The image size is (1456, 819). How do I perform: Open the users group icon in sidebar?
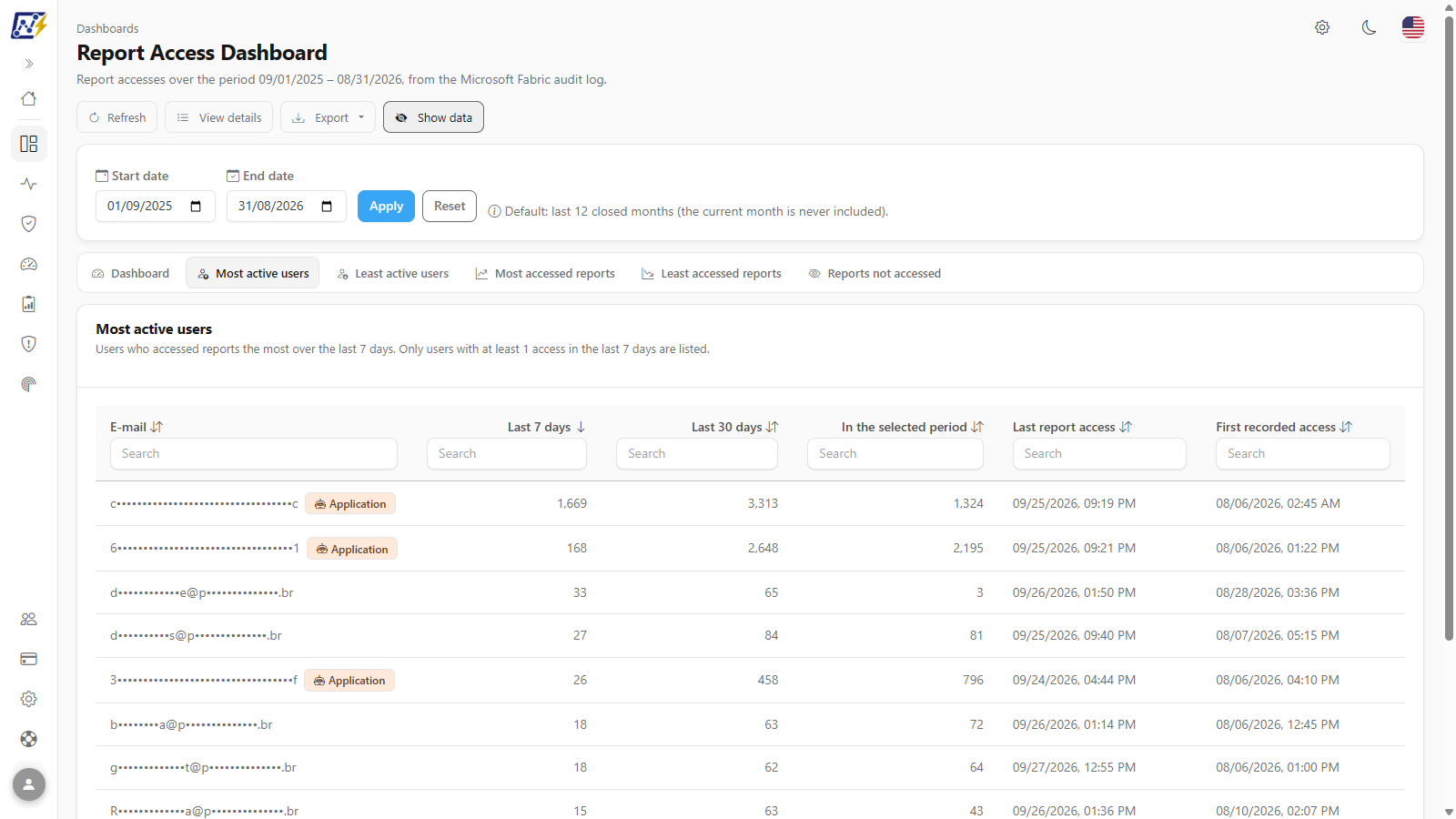29,619
